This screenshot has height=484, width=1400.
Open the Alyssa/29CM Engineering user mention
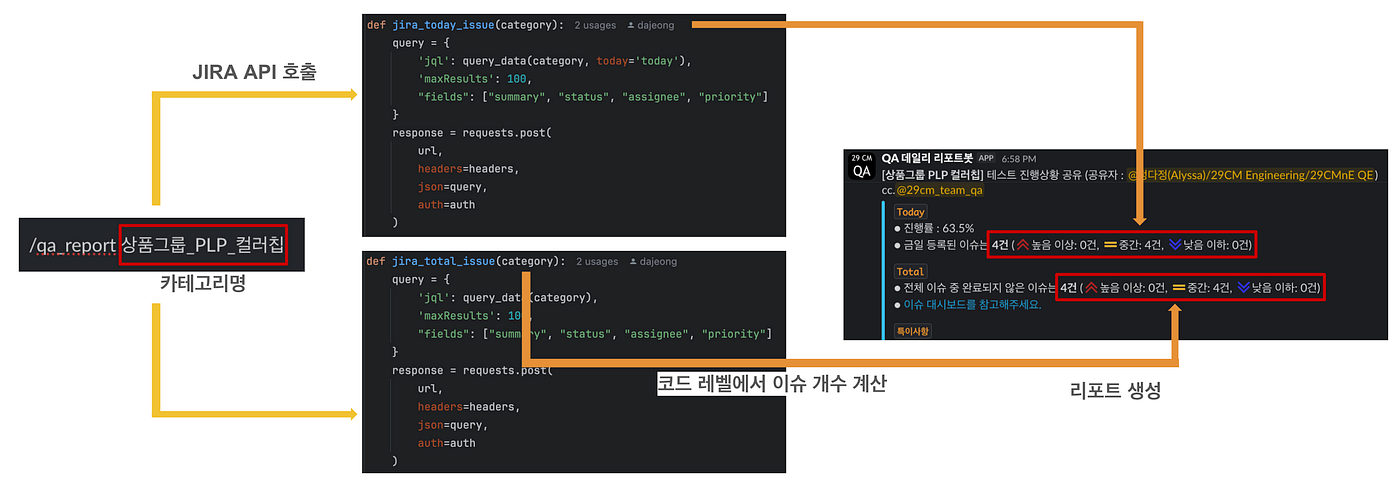[1253, 175]
